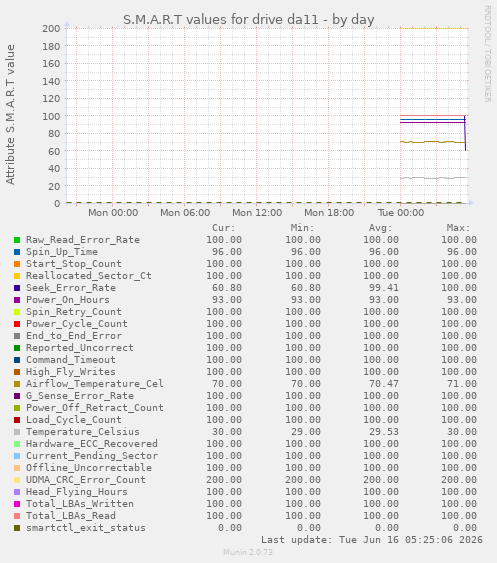Click the blue Spin_Up_Time legend swatch
The height and width of the screenshot is (563, 497).
click(17, 252)
